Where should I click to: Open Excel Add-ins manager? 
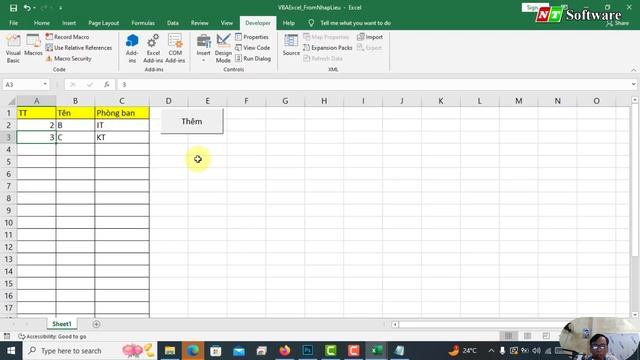(x=153, y=48)
